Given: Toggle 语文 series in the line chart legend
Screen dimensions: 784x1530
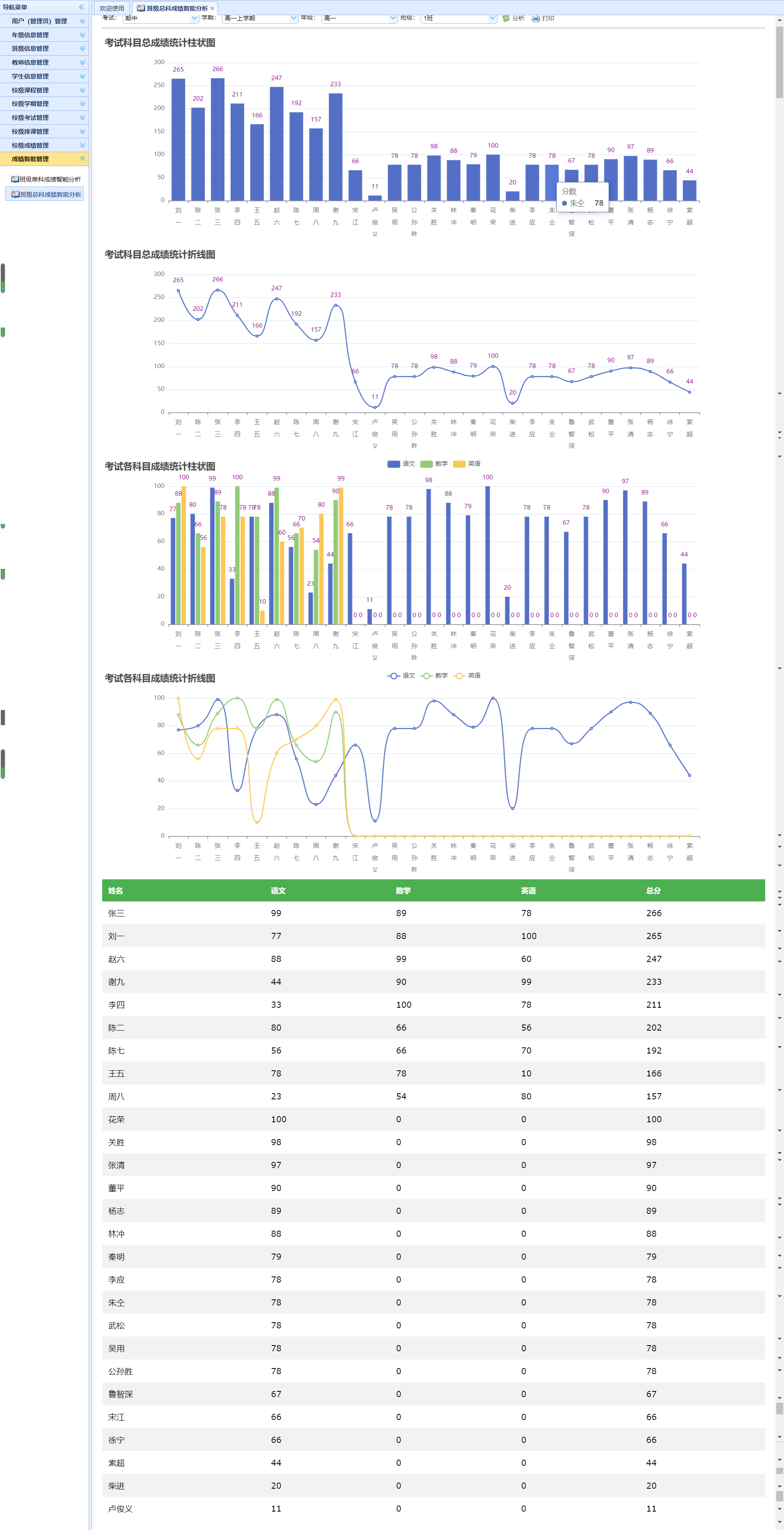Looking at the screenshot, I should 401,676.
